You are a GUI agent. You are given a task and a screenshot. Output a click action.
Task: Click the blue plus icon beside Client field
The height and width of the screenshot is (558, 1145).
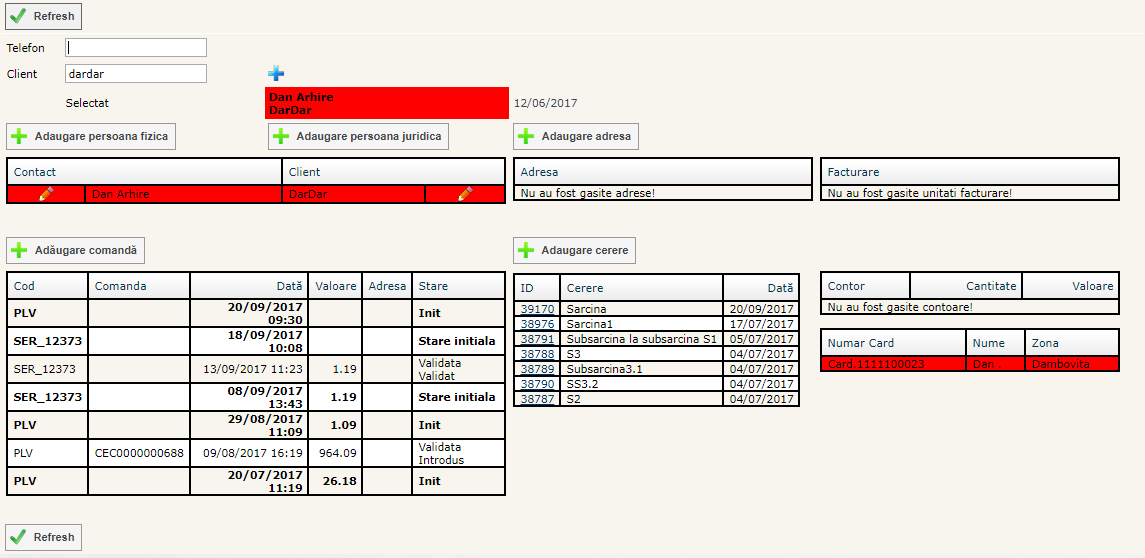[x=276, y=73]
